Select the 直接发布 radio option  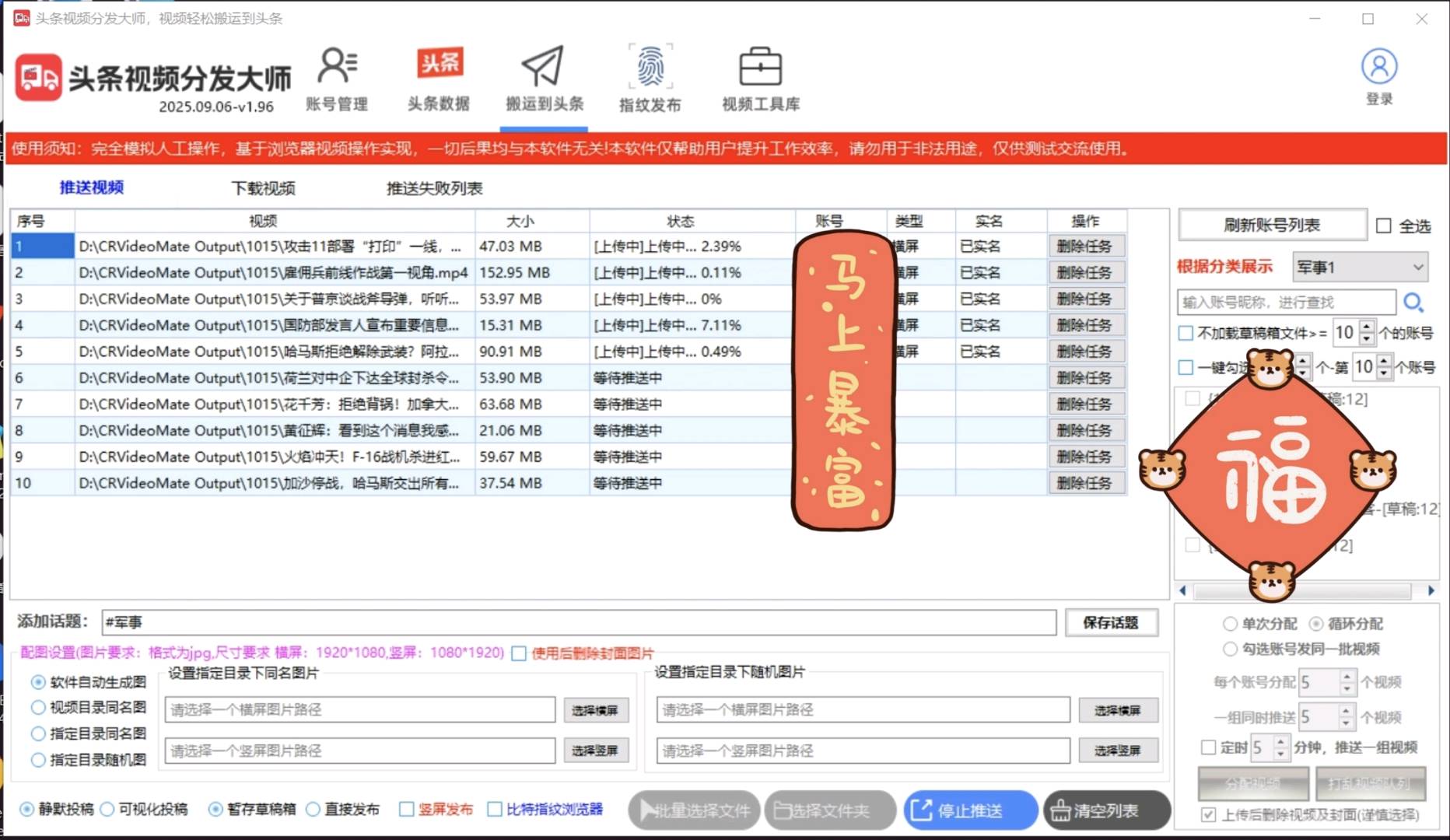point(313,810)
